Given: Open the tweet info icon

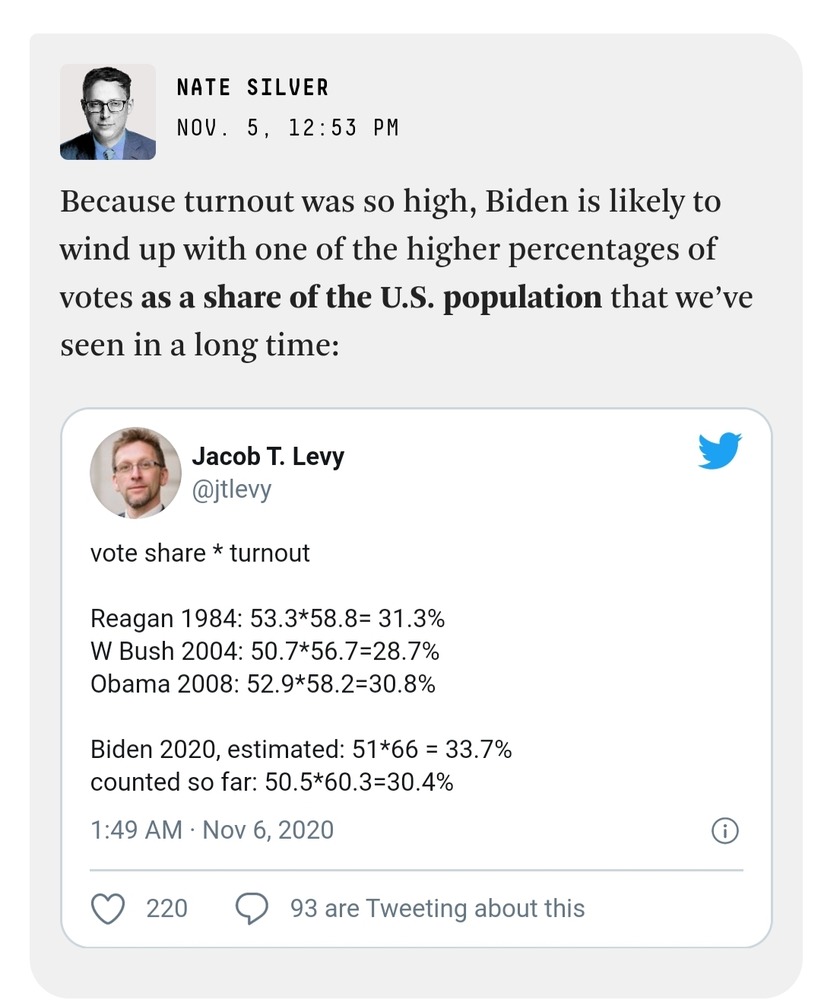Looking at the screenshot, I should (724, 830).
